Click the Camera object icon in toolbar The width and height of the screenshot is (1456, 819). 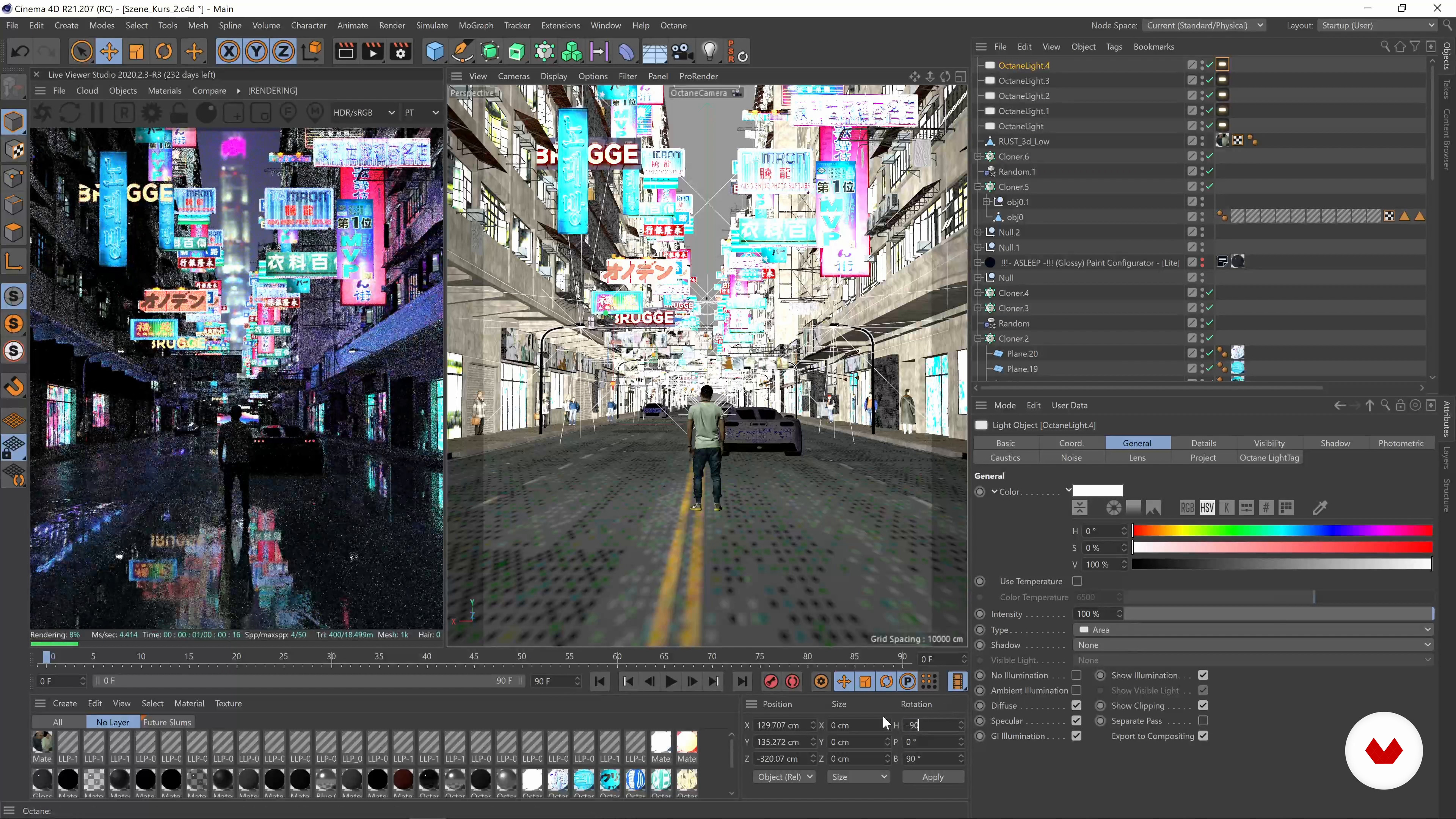coord(682,52)
